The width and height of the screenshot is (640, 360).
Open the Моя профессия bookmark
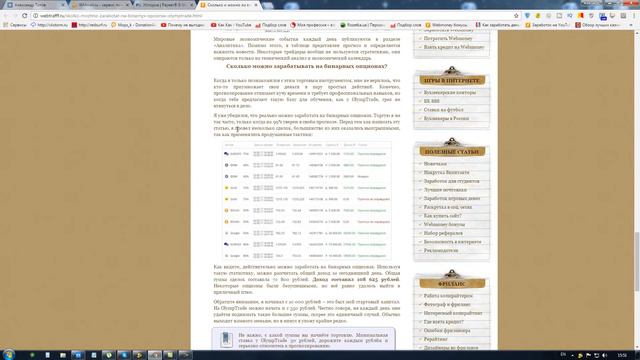tap(313, 25)
